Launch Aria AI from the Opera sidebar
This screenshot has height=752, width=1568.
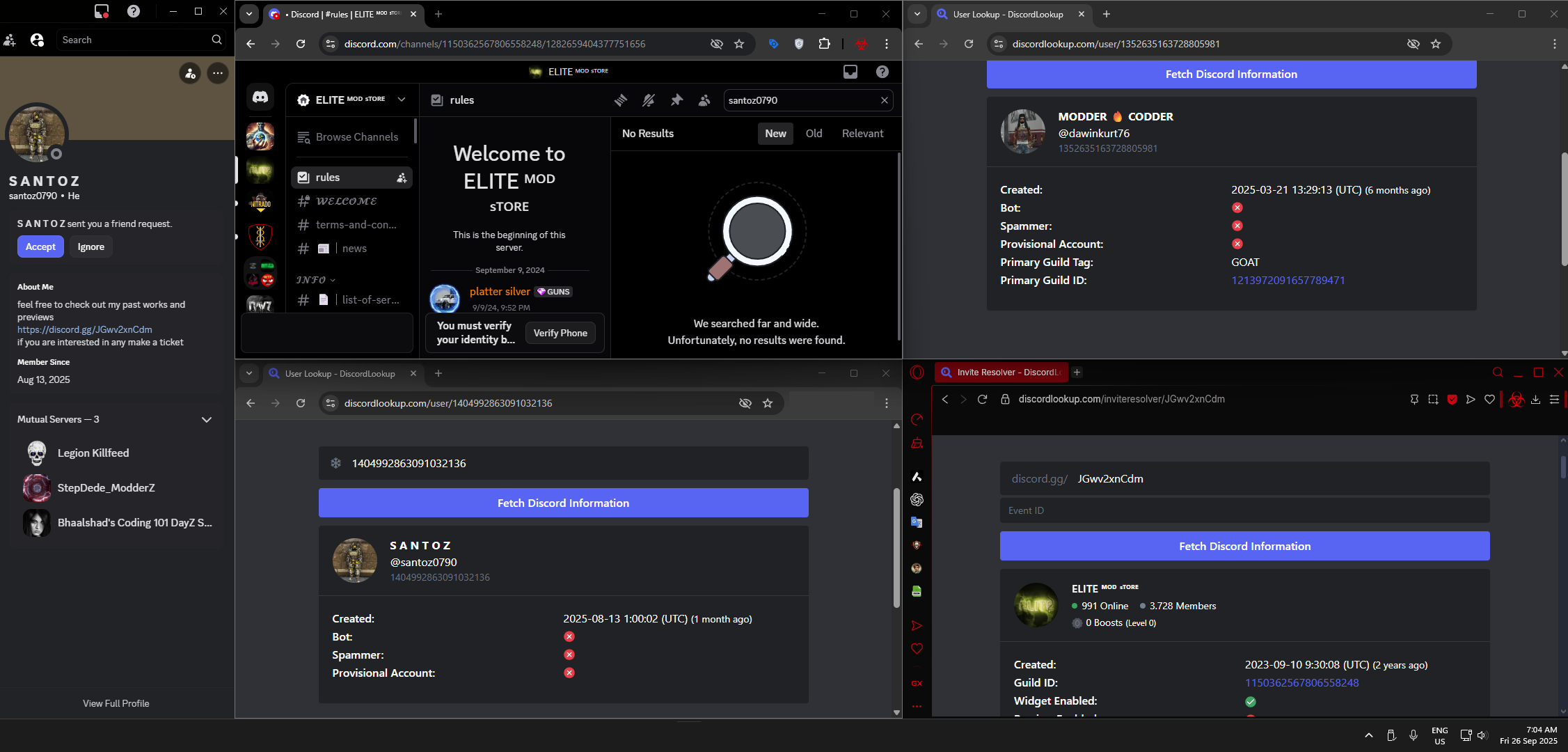[x=917, y=477]
